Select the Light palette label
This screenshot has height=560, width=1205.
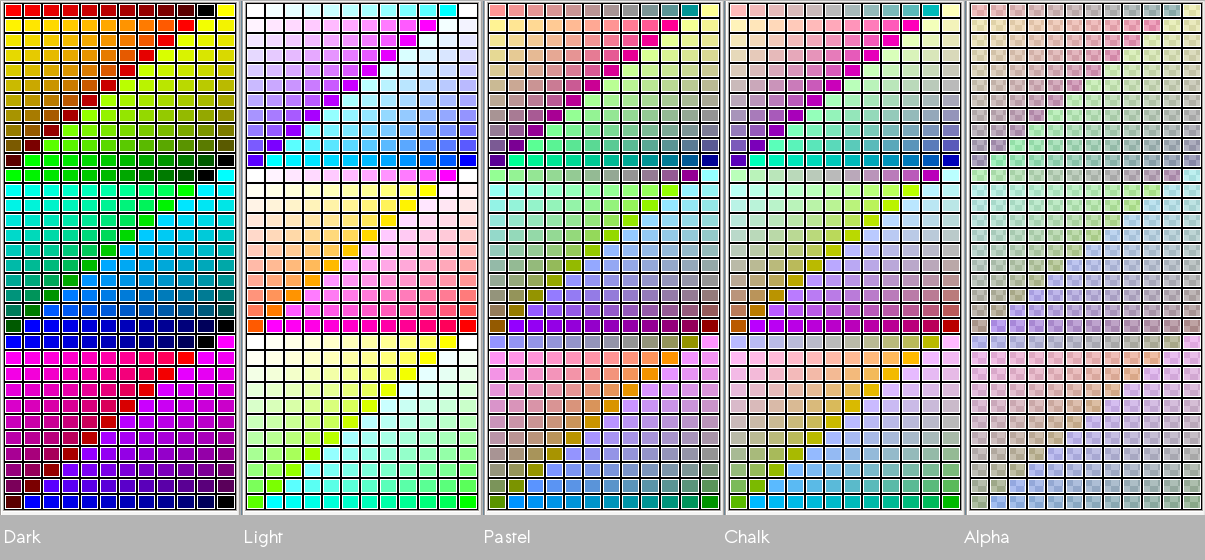(264, 538)
